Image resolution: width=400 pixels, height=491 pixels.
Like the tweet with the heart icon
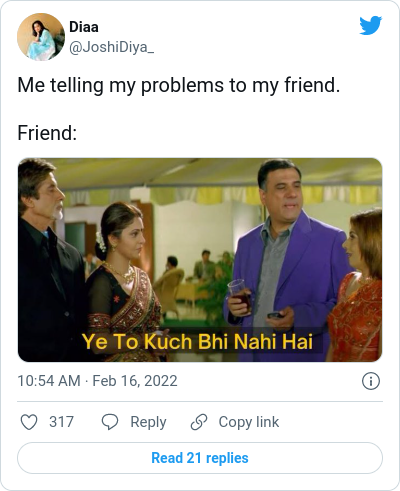tap(29, 422)
